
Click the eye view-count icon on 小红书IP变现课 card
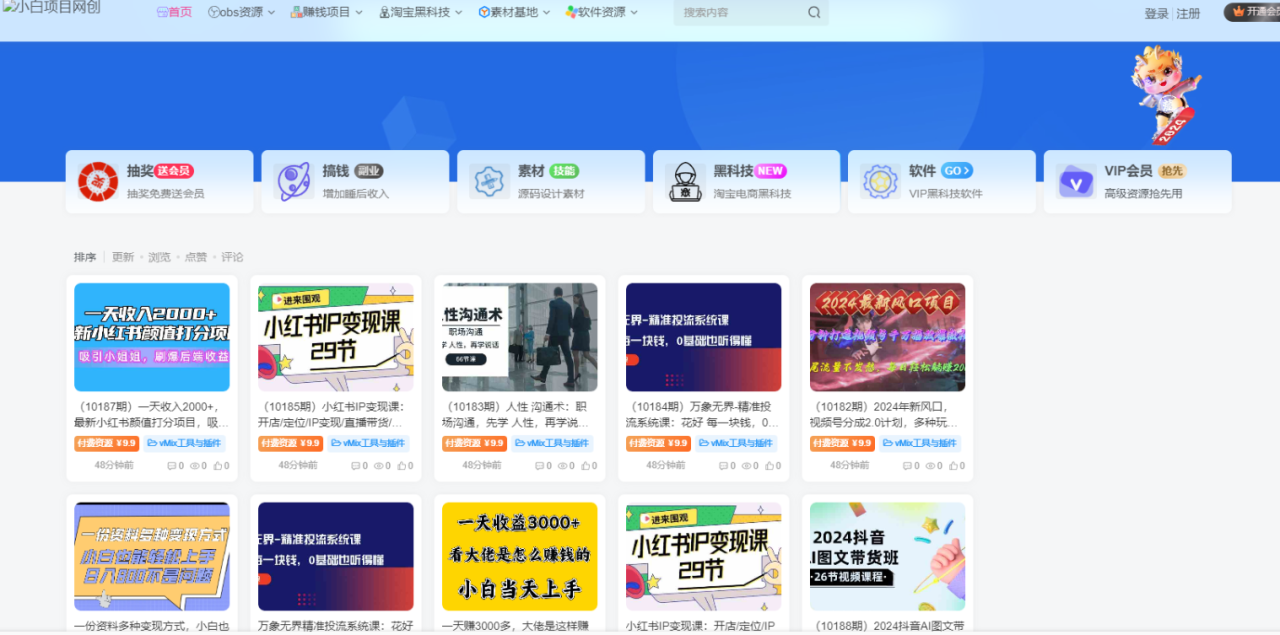(x=378, y=466)
